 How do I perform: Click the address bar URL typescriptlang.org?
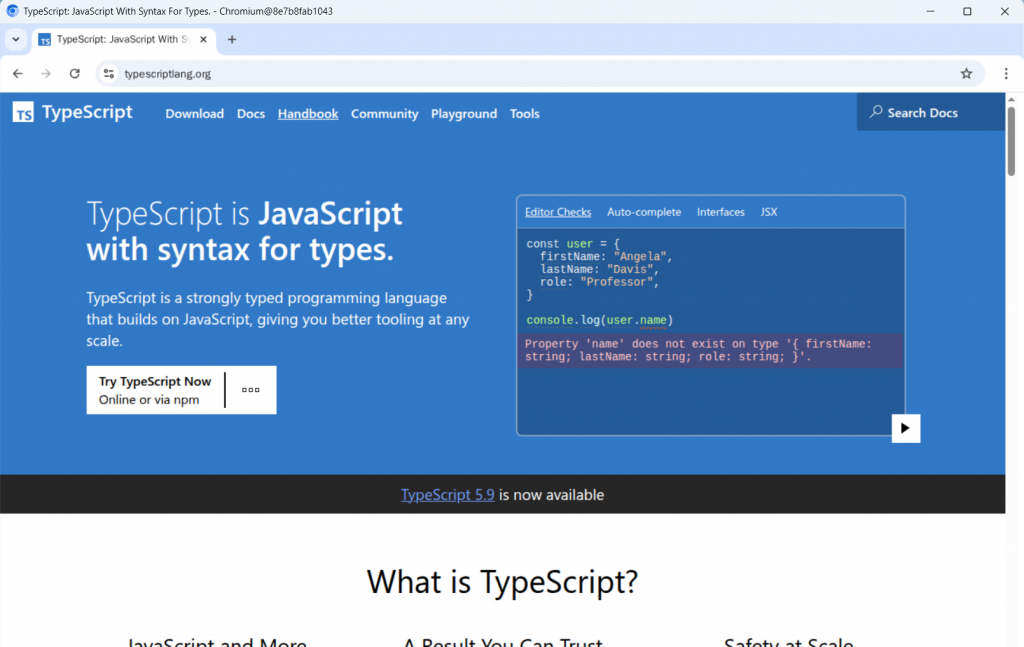[x=167, y=74]
